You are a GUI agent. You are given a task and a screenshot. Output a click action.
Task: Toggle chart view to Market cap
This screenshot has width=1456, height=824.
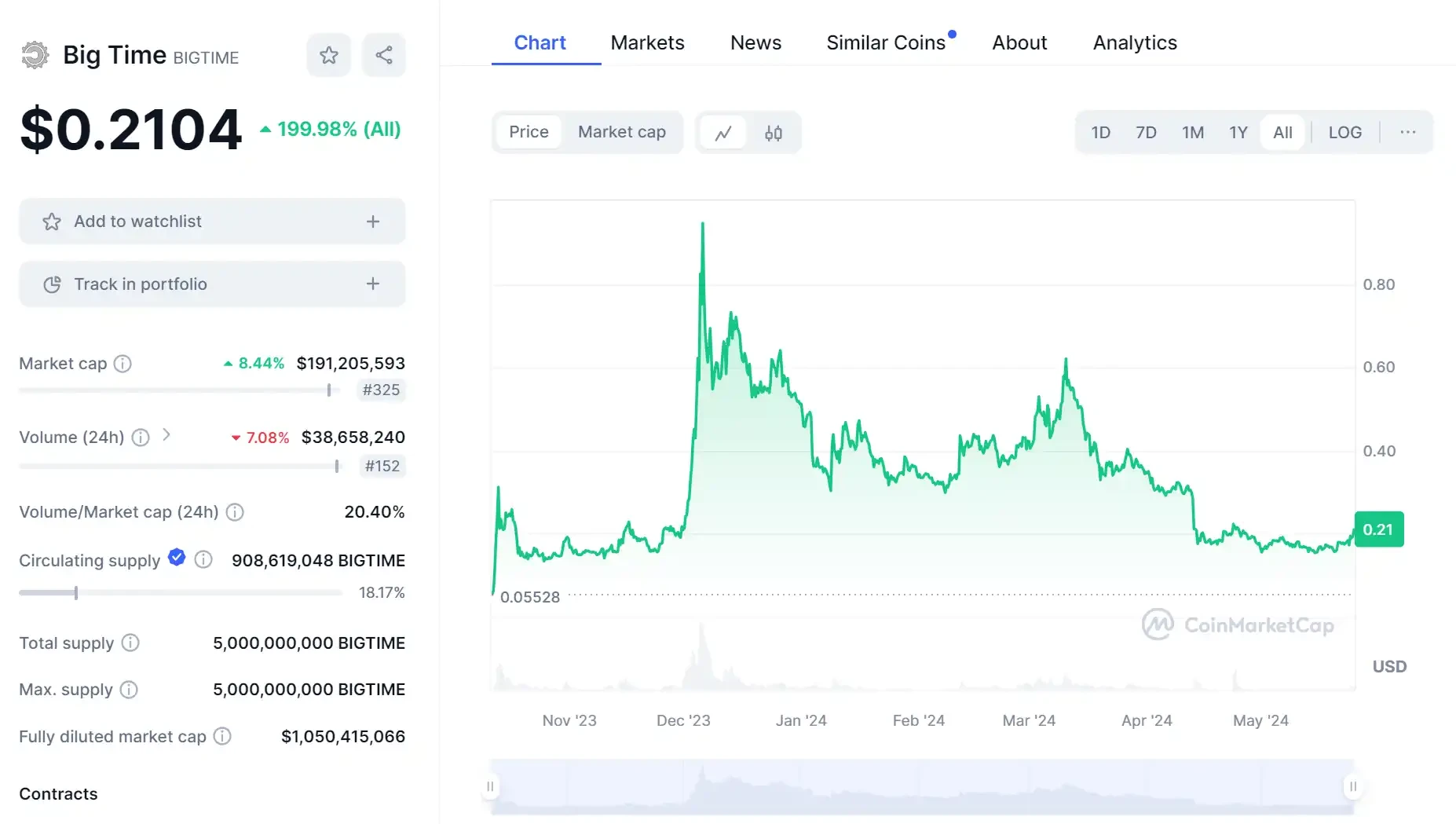621,132
